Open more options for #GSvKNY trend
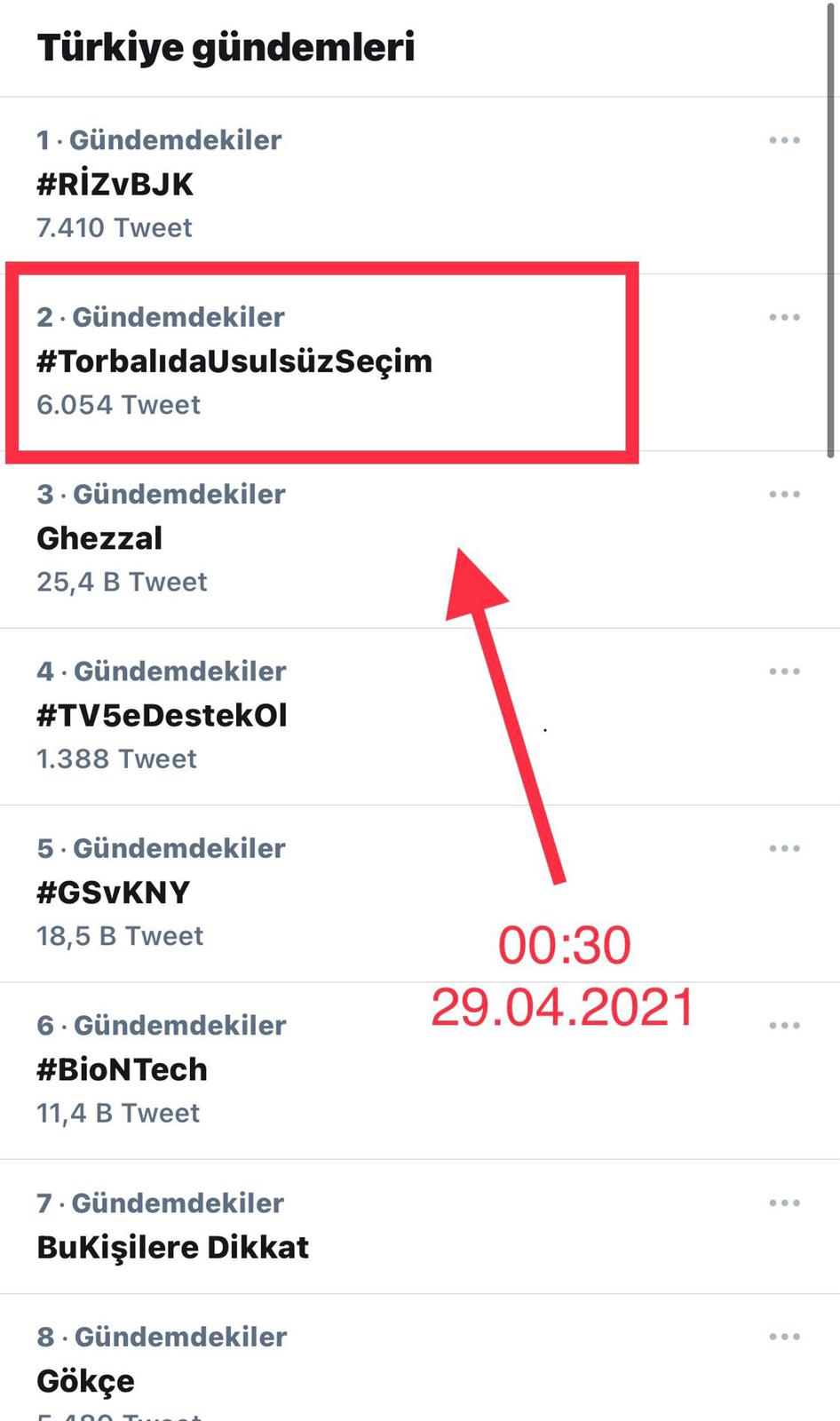This screenshot has width=840, height=1421. tap(784, 848)
